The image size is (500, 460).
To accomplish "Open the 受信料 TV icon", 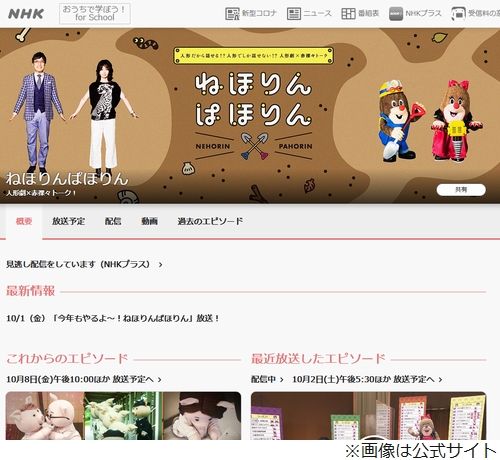I will pos(459,14).
